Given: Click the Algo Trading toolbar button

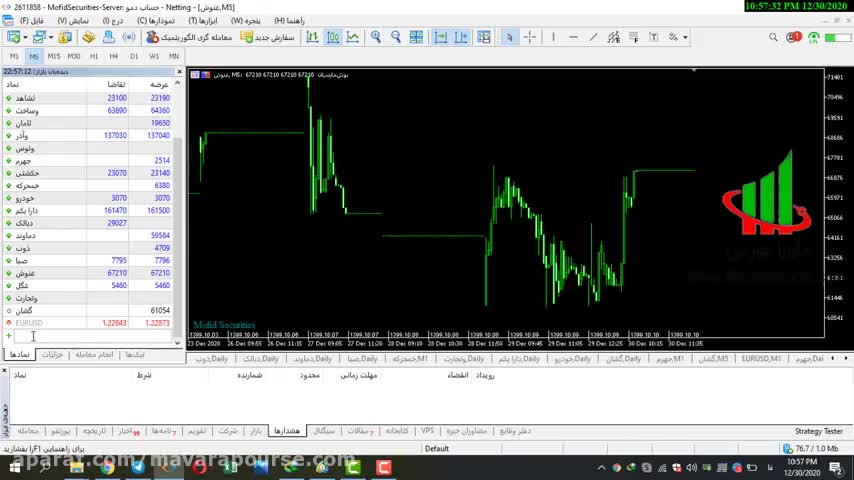Looking at the screenshot, I should click(x=190, y=37).
